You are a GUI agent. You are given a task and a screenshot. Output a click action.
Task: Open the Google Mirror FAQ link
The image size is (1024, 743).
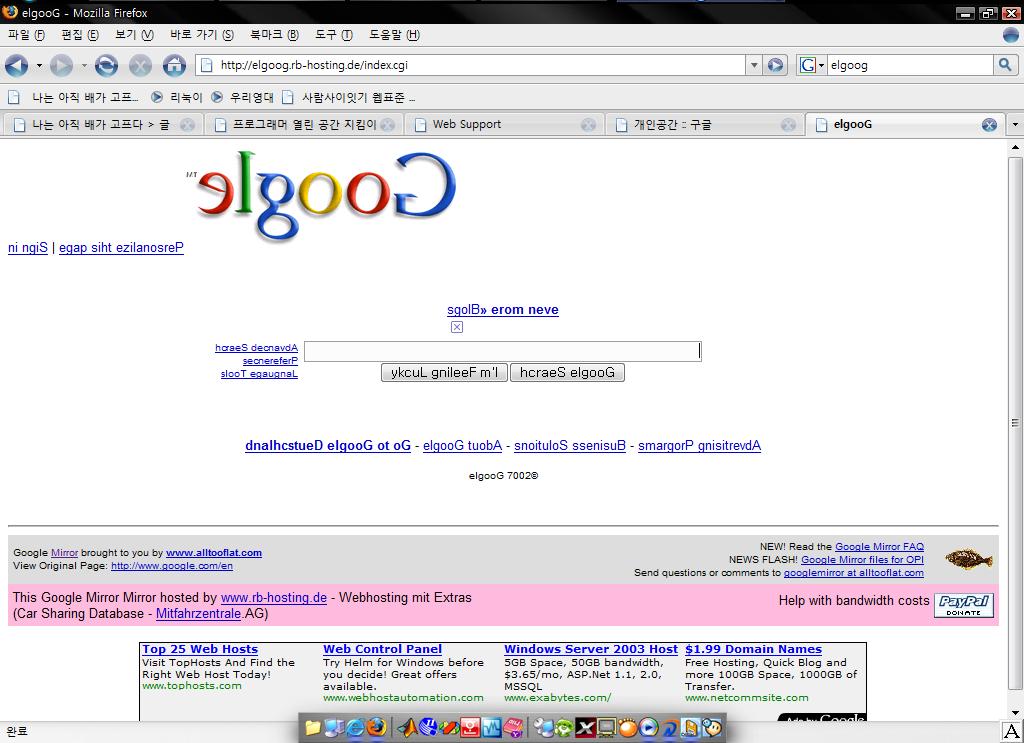coord(879,546)
